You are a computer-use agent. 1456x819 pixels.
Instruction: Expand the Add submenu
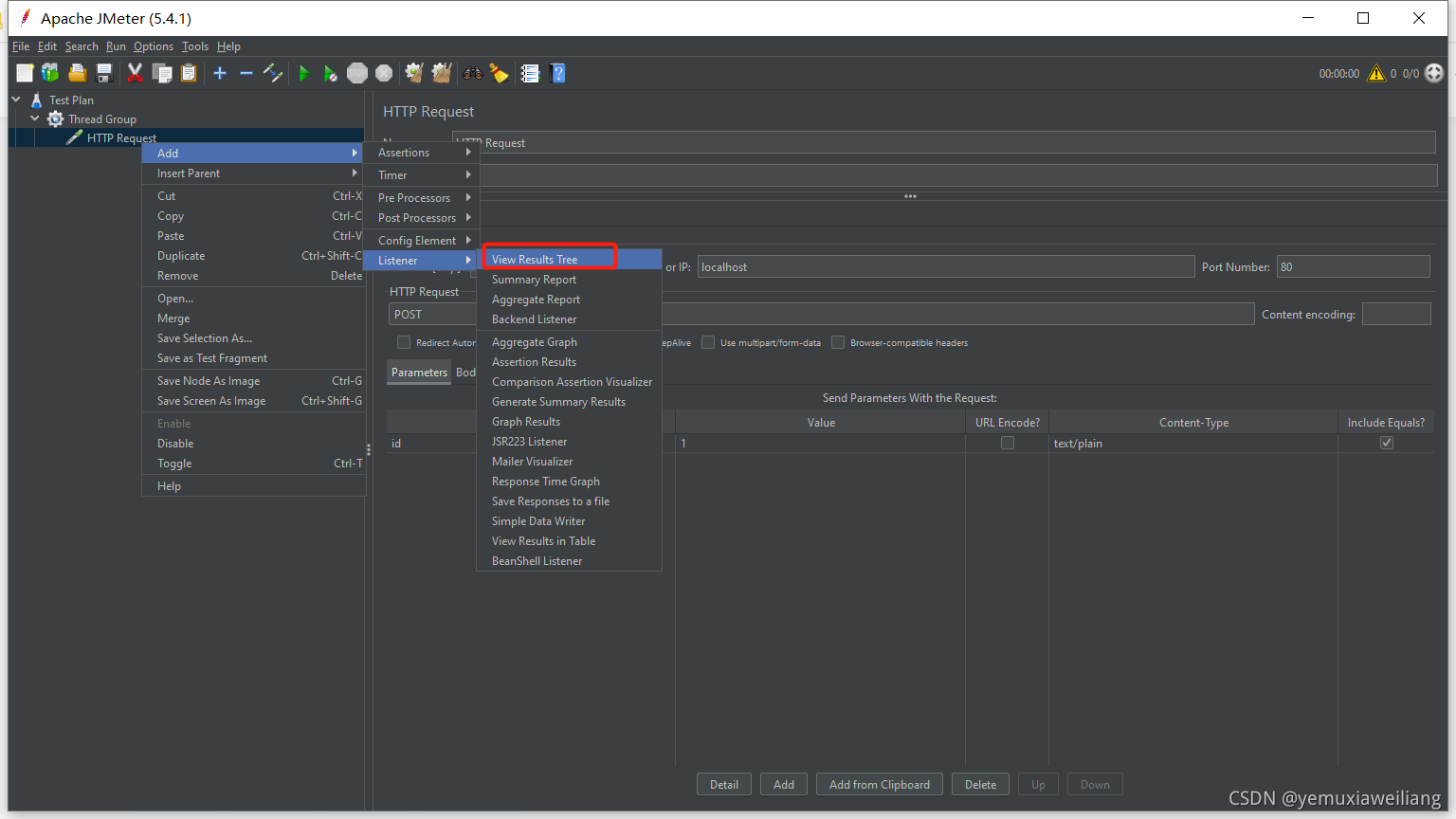coord(253,153)
